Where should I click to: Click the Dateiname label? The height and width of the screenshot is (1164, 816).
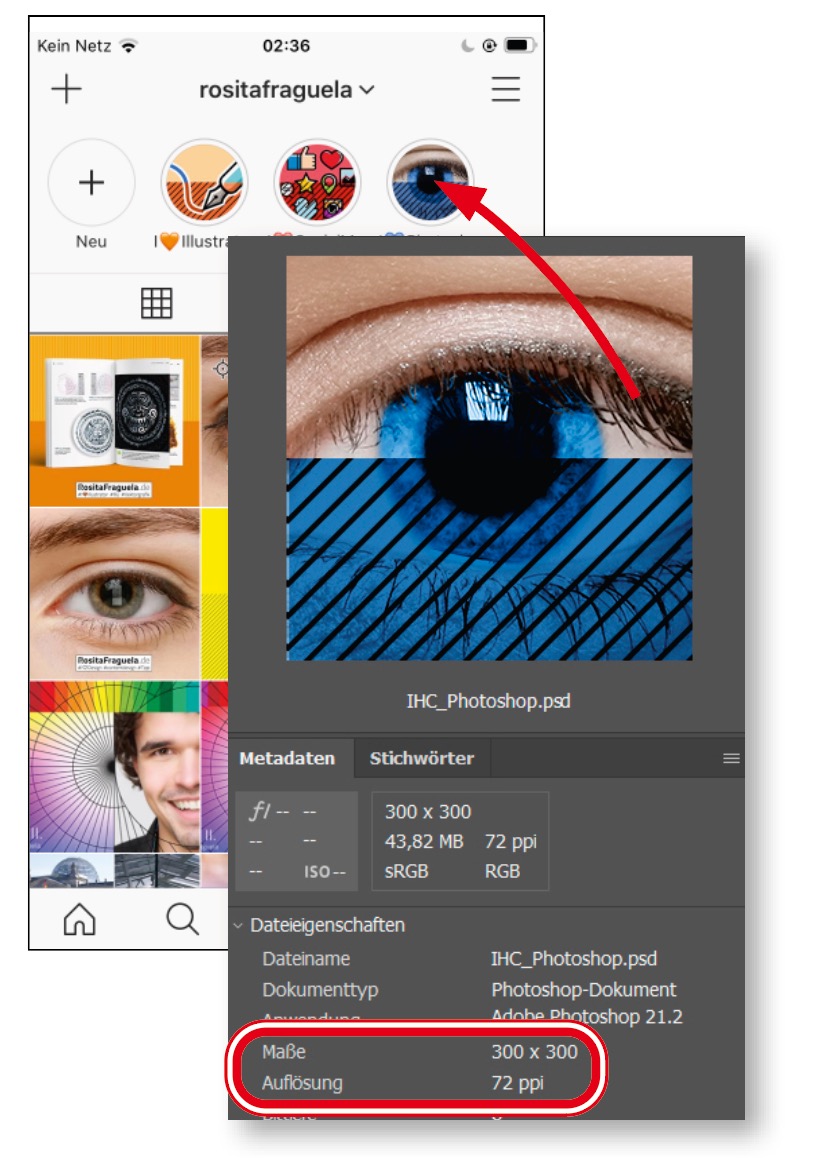point(306,958)
